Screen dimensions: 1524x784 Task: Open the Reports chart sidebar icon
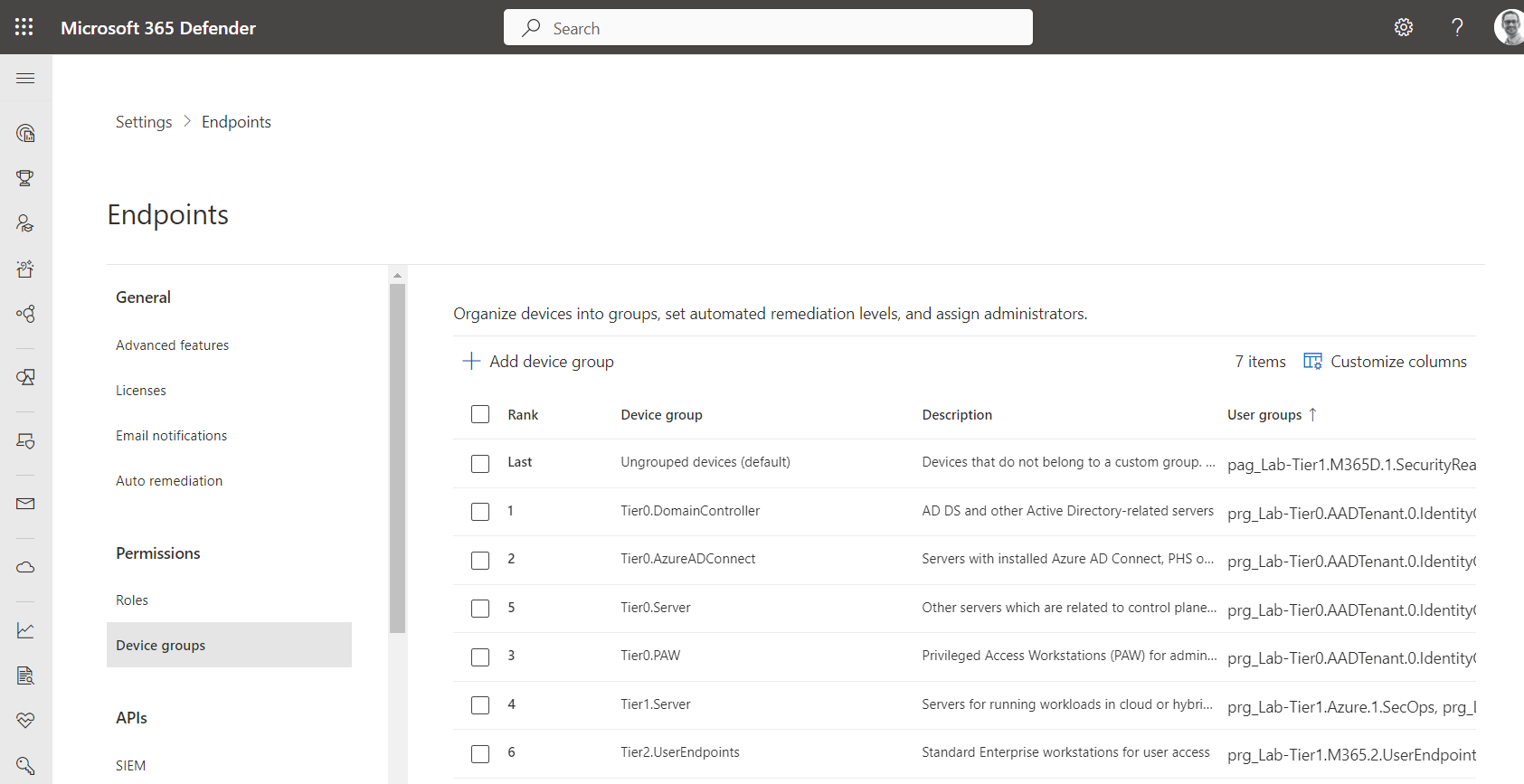[x=25, y=630]
